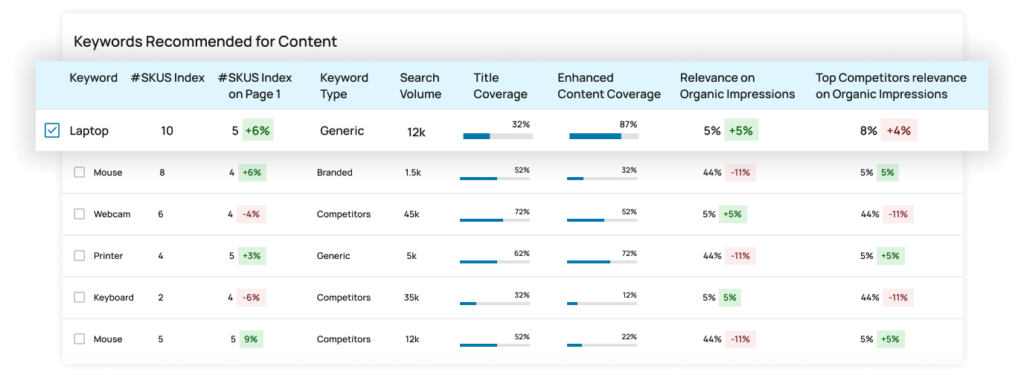Click Laptop enhanced content 87% progress bar

[x=604, y=136]
